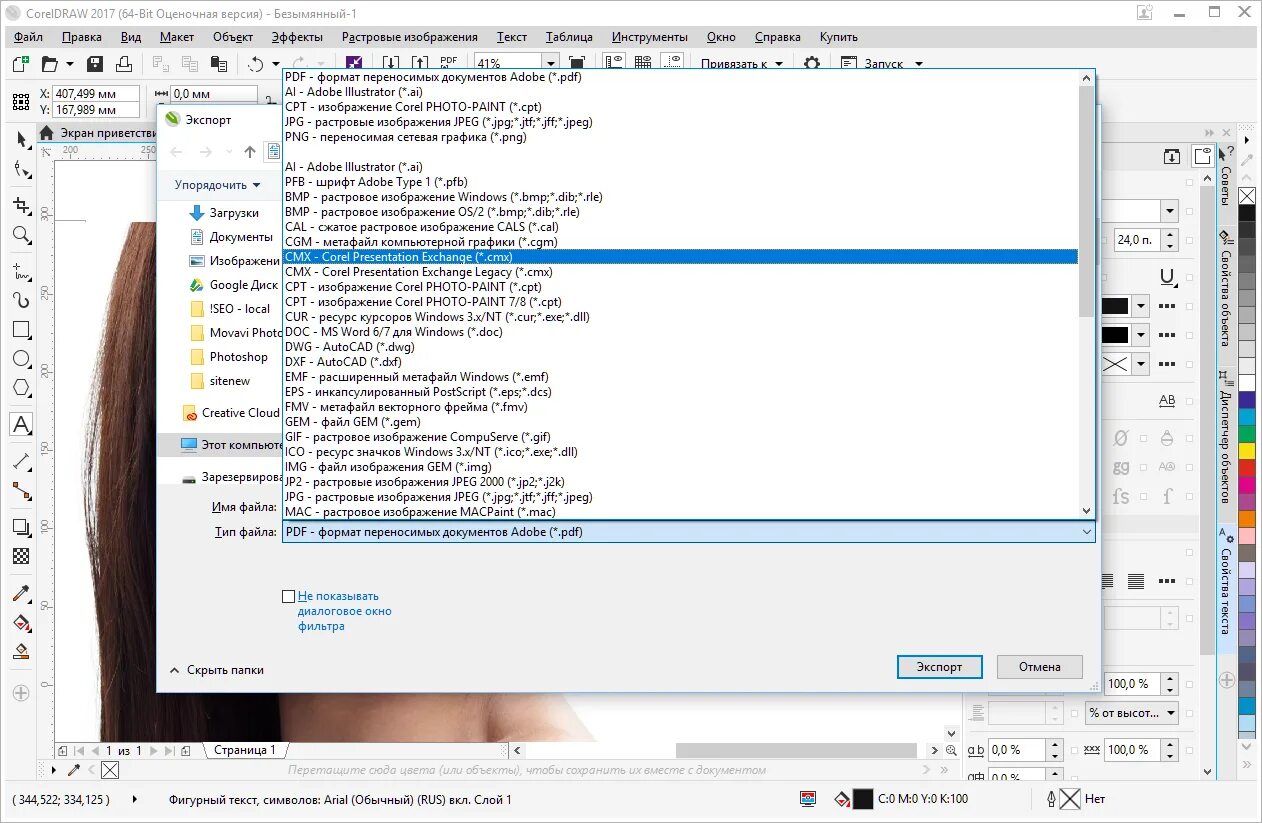
Task: Click the 'Отмена' button
Action: click(1040, 667)
